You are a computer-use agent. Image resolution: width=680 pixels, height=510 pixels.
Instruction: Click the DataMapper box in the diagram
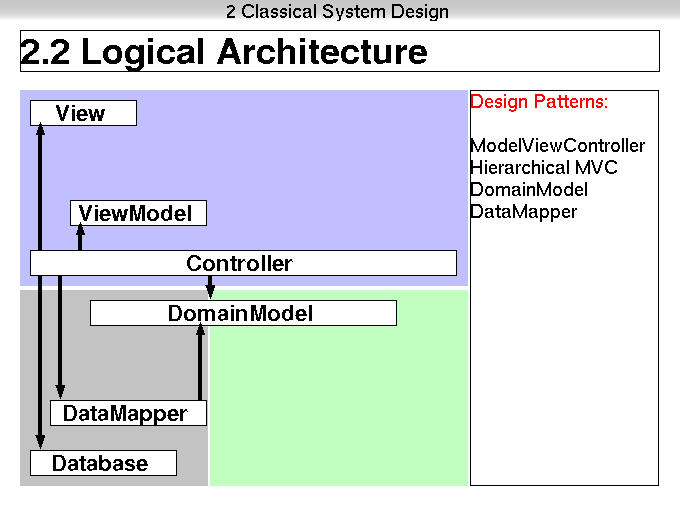(x=128, y=413)
